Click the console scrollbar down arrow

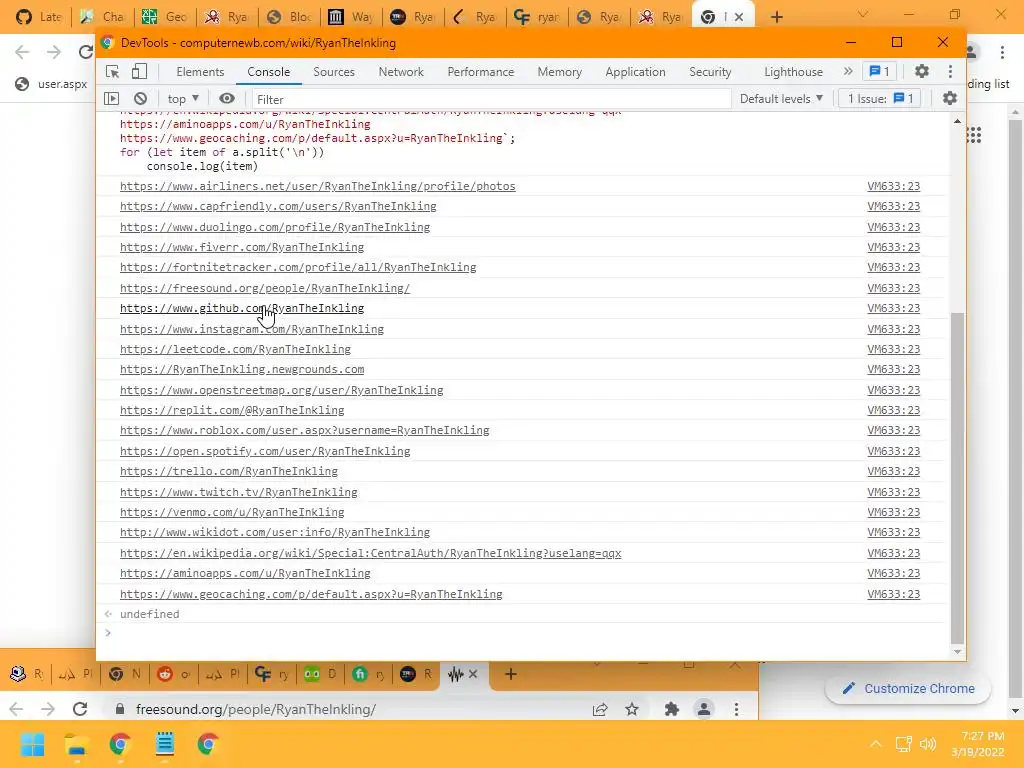(x=957, y=652)
